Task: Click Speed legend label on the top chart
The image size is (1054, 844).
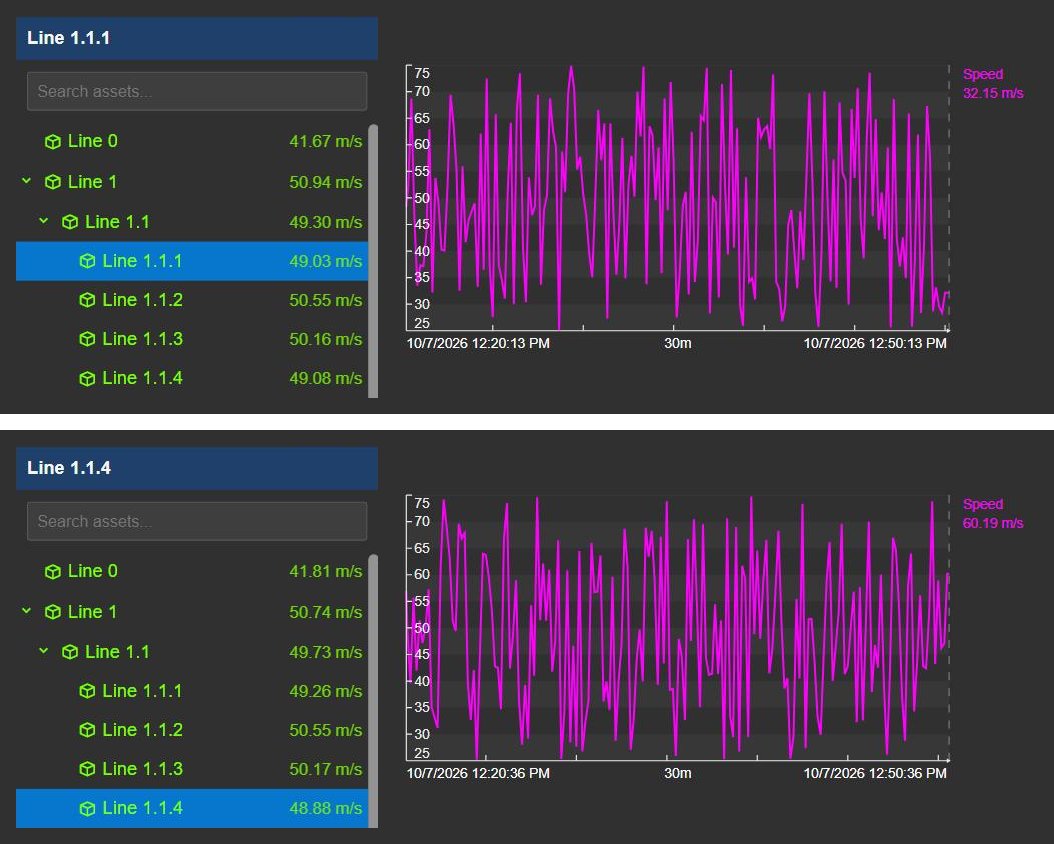Action: (x=983, y=75)
